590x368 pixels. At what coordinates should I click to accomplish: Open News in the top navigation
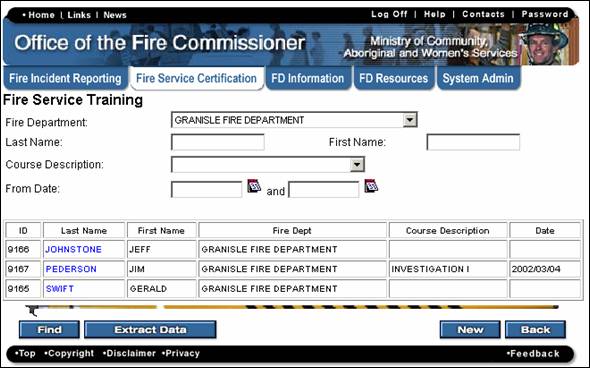click(x=115, y=15)
